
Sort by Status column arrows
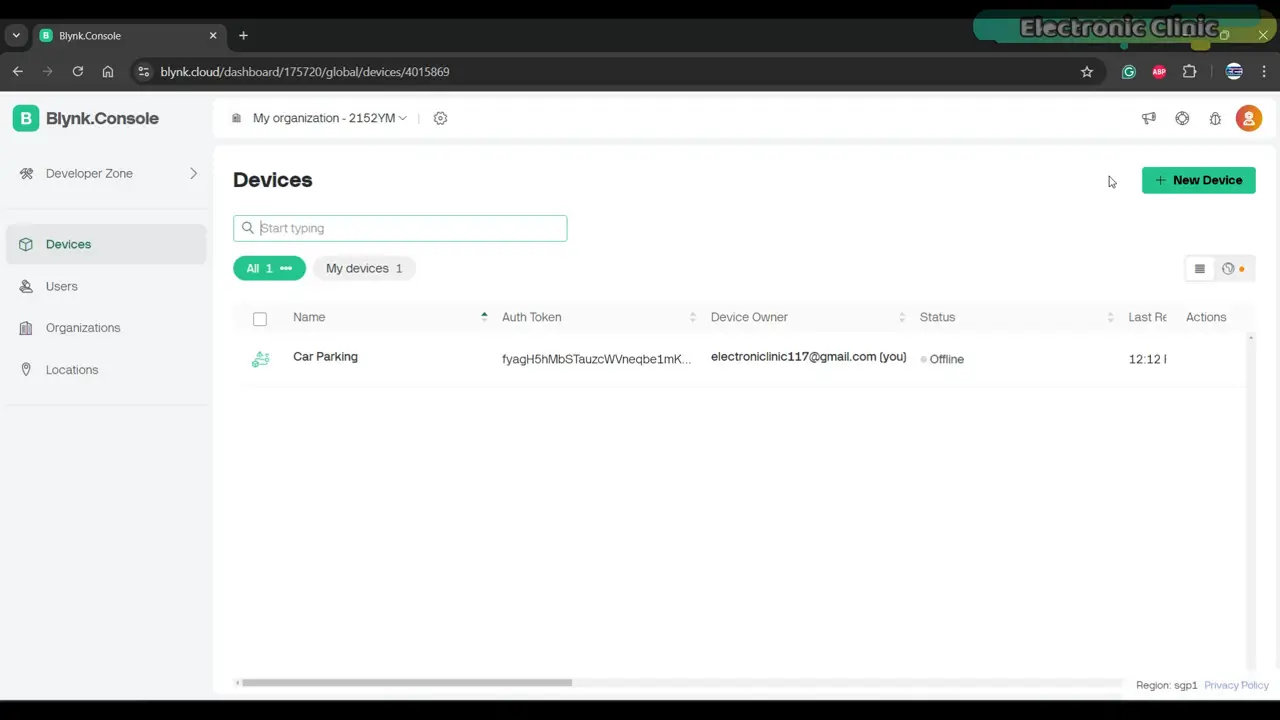click(x=1110, y=317)
